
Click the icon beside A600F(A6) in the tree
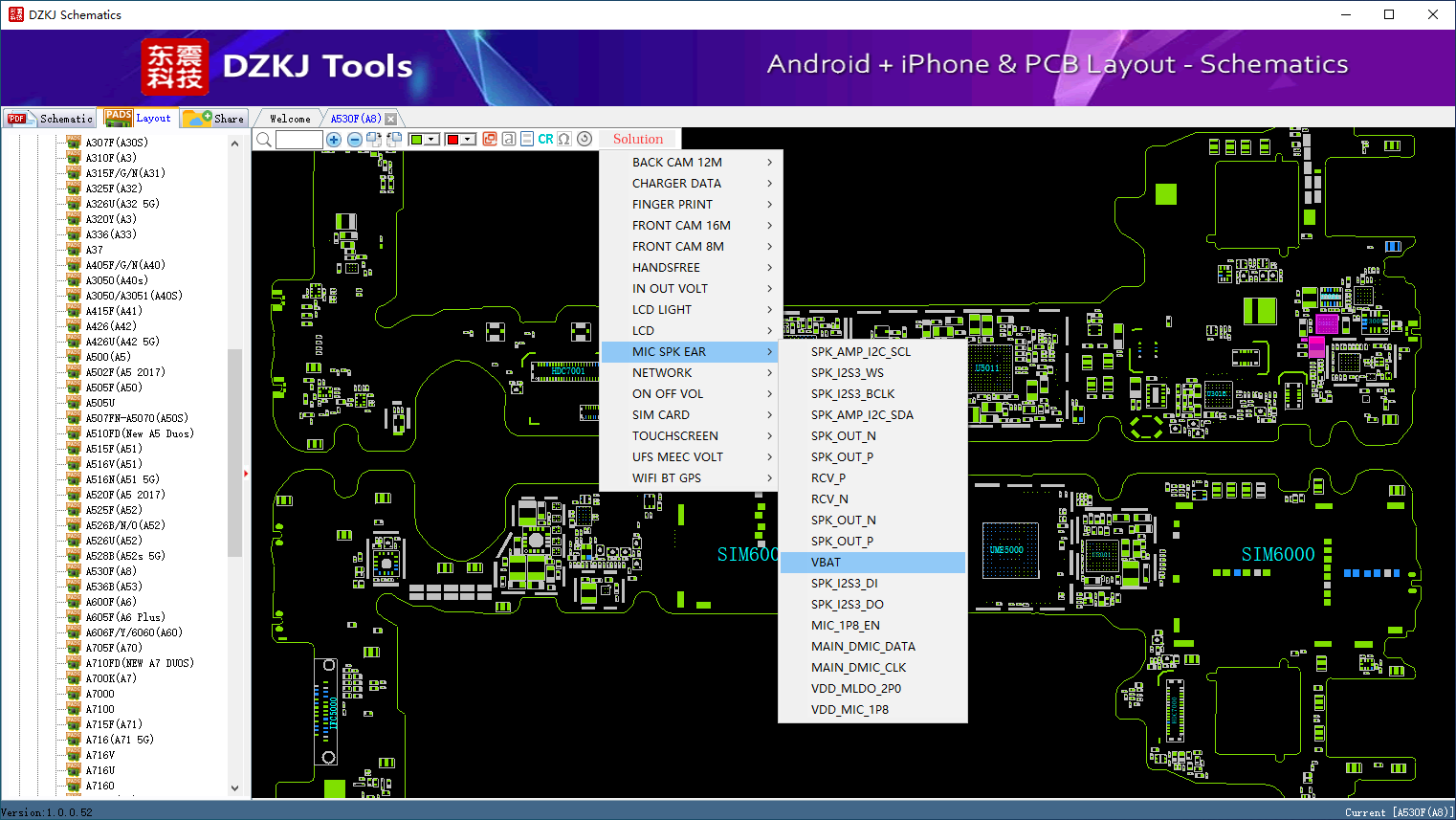click(74, 602)
